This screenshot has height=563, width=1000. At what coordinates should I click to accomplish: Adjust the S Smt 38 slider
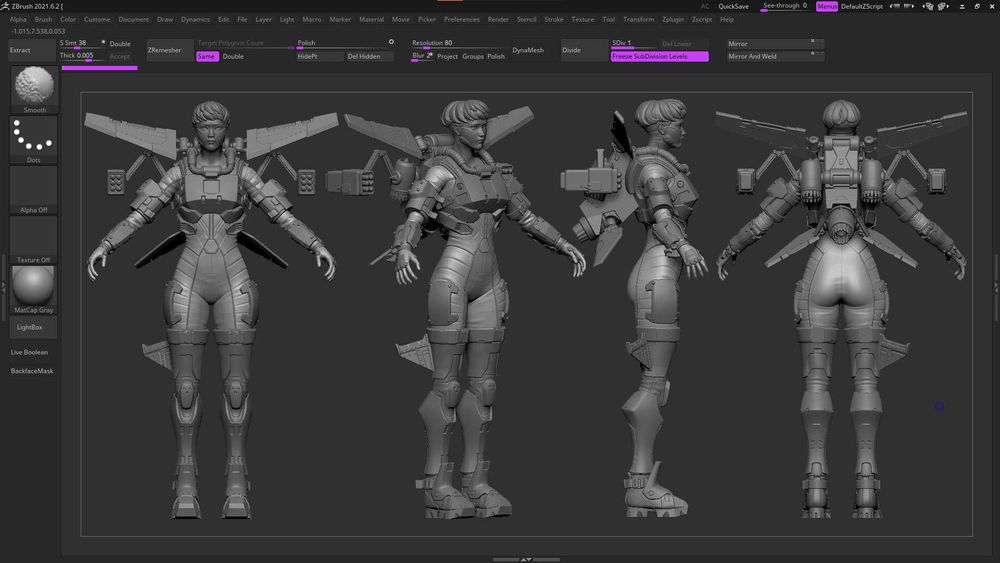82,43
